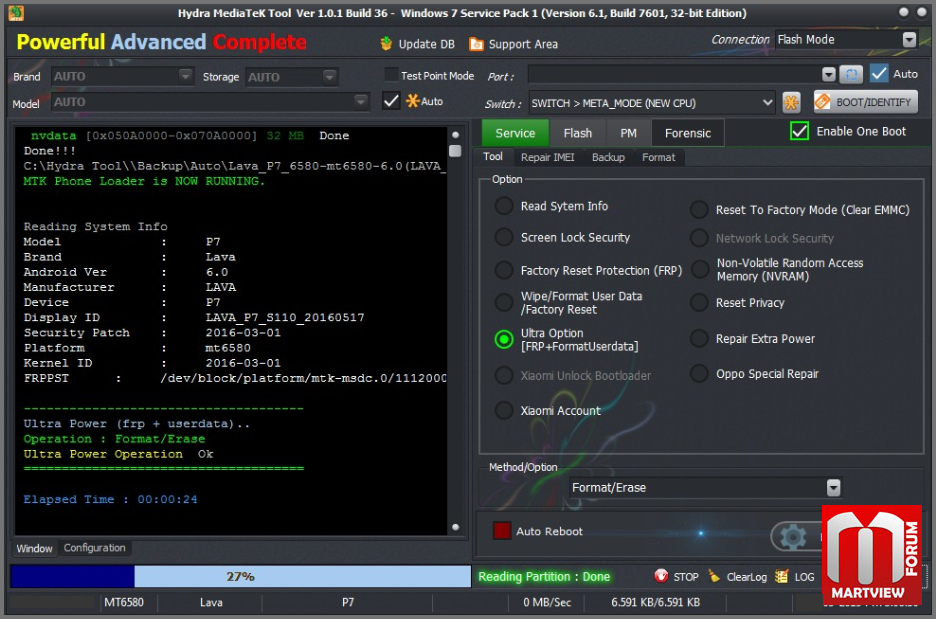Click the ClearLog label
The width and height of the screenshot is (936, 619).
tap(746, 577)
